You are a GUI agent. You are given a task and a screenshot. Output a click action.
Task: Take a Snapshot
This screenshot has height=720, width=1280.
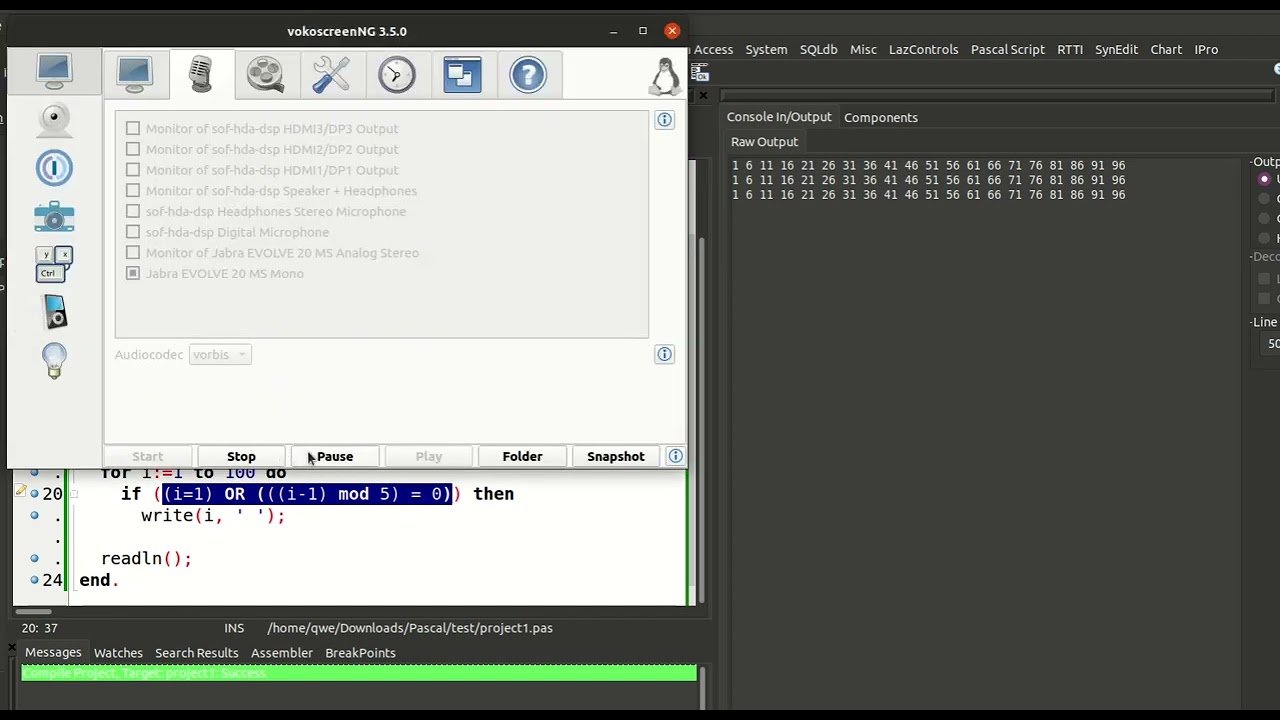click(x=616, y=456)
